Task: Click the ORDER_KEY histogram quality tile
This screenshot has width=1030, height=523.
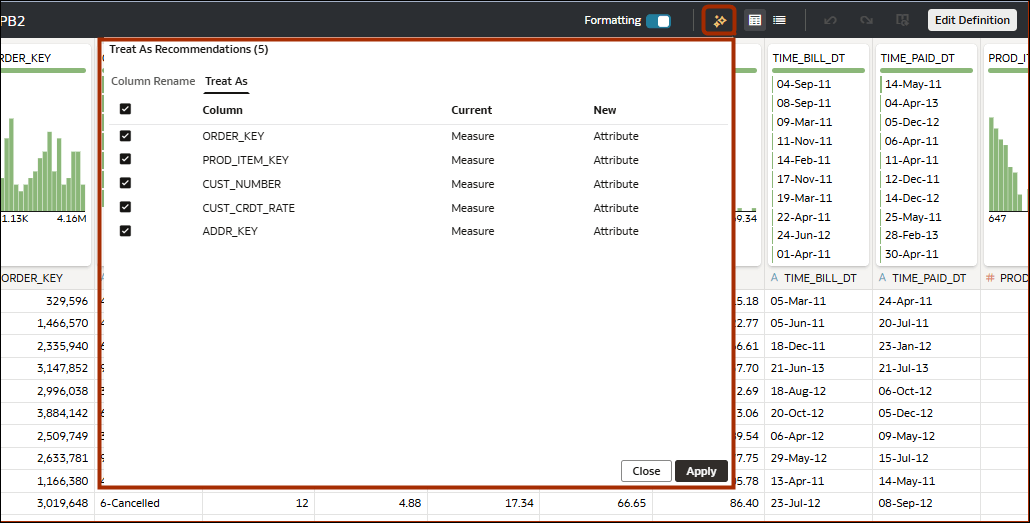Action: click(45, 154)
